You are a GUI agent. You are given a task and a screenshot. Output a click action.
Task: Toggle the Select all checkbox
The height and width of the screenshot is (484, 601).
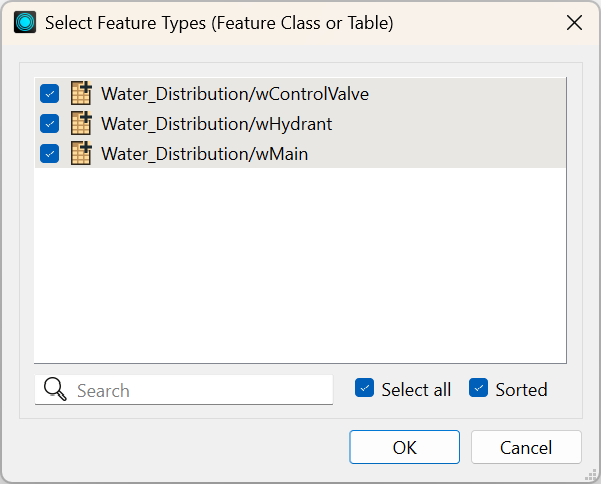[365, 388]
